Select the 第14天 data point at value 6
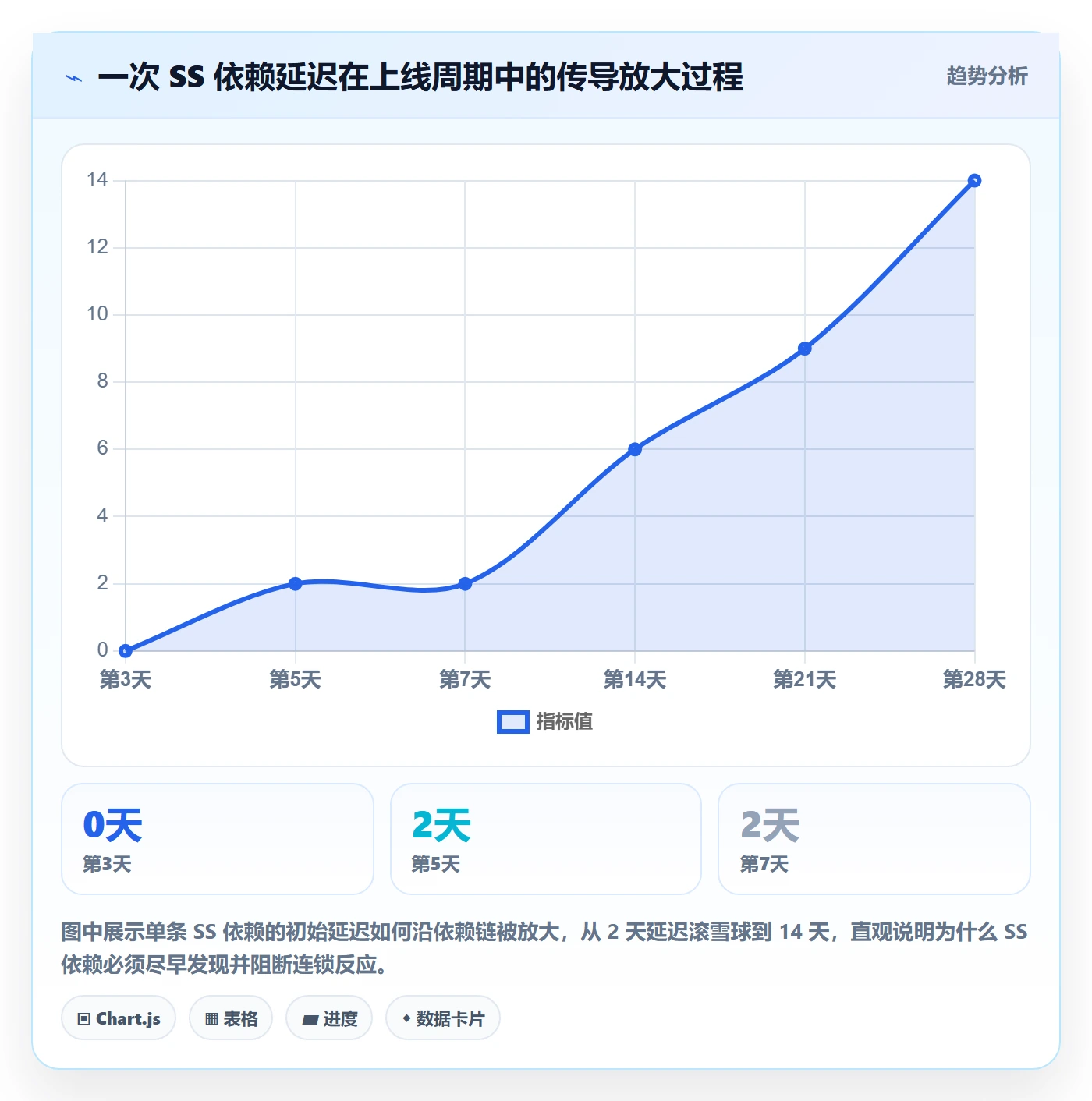 (635, 449)
